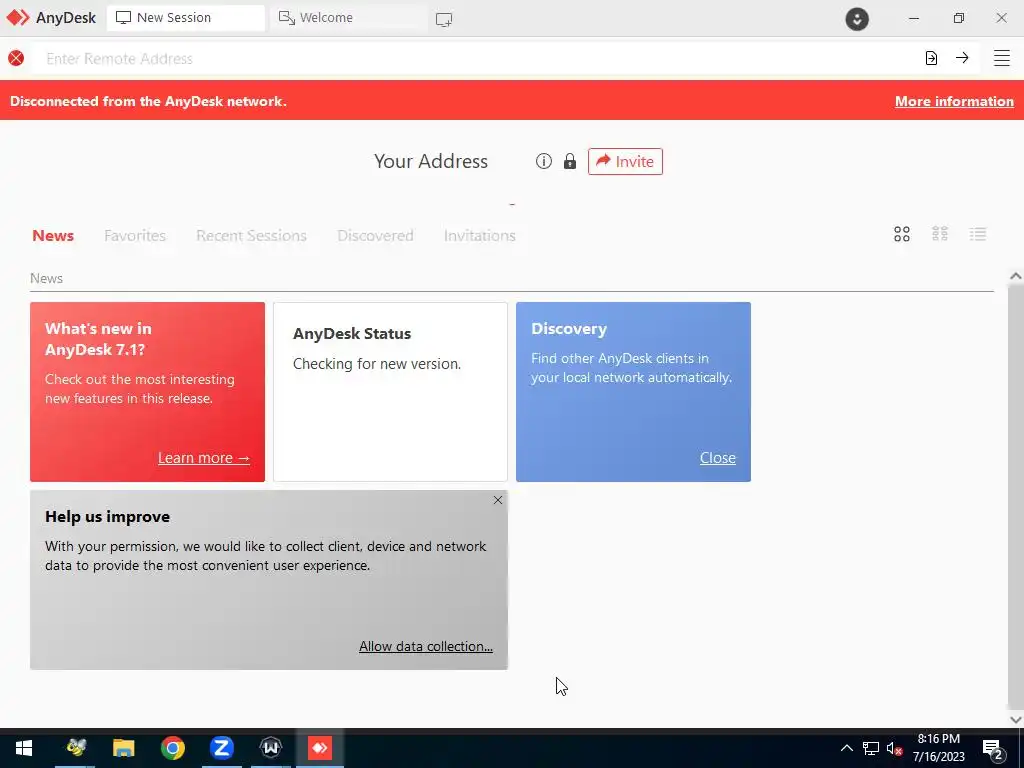Image resolution: width=1024 pixels, height=768 pixels.
Task: Open File Explorer from taskbar
Action: [x=123, y=748]
